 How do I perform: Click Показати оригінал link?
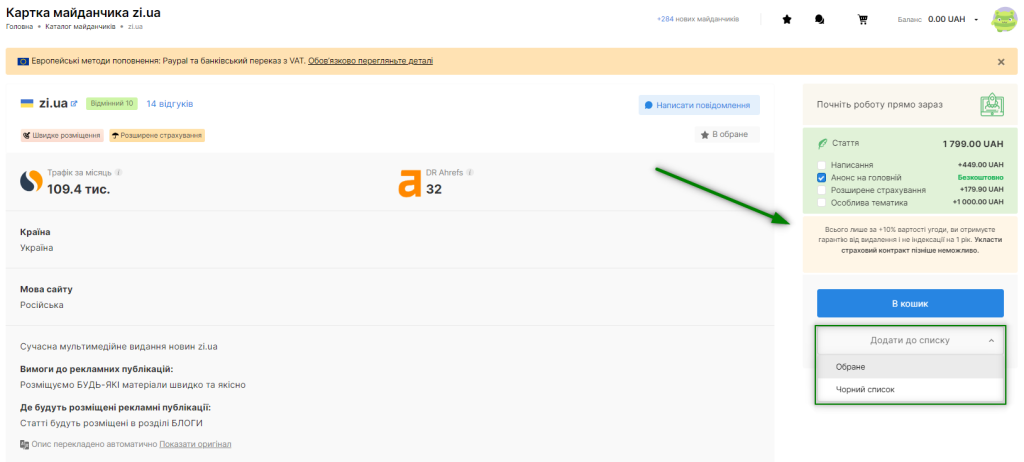[x=195, y=444]
